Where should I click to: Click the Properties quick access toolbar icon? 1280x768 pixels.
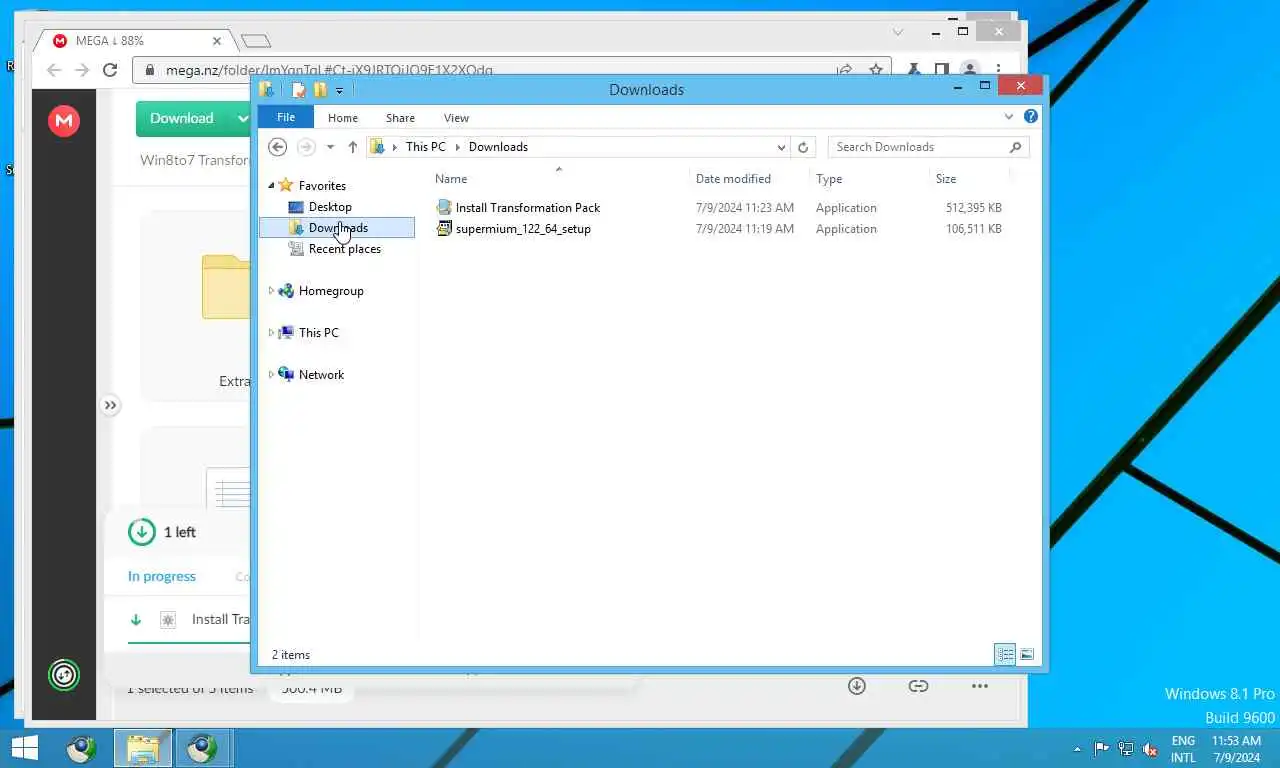click(x=298, y=90)
